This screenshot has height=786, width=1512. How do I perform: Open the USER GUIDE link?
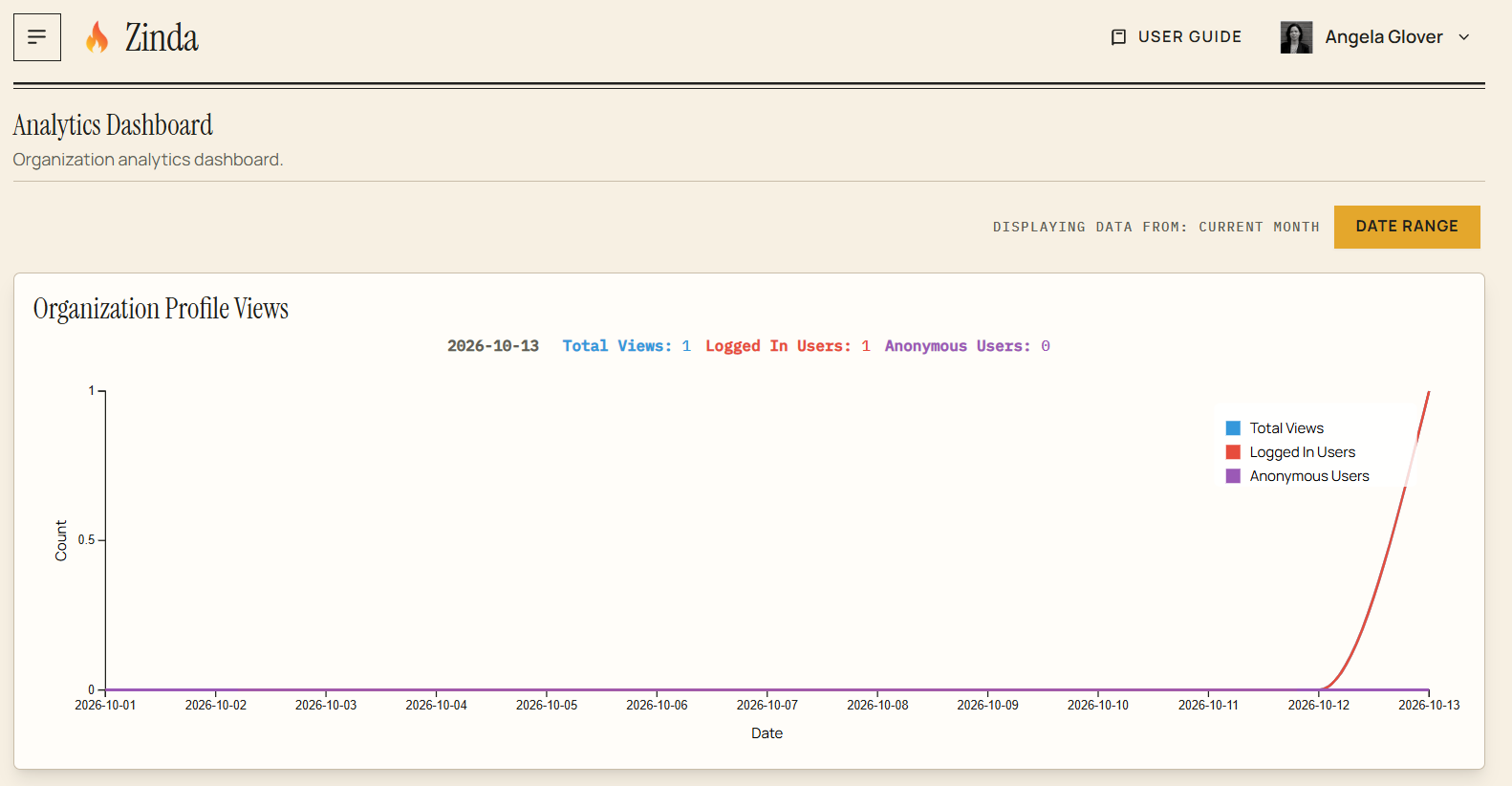click(x=1177, y=37)
